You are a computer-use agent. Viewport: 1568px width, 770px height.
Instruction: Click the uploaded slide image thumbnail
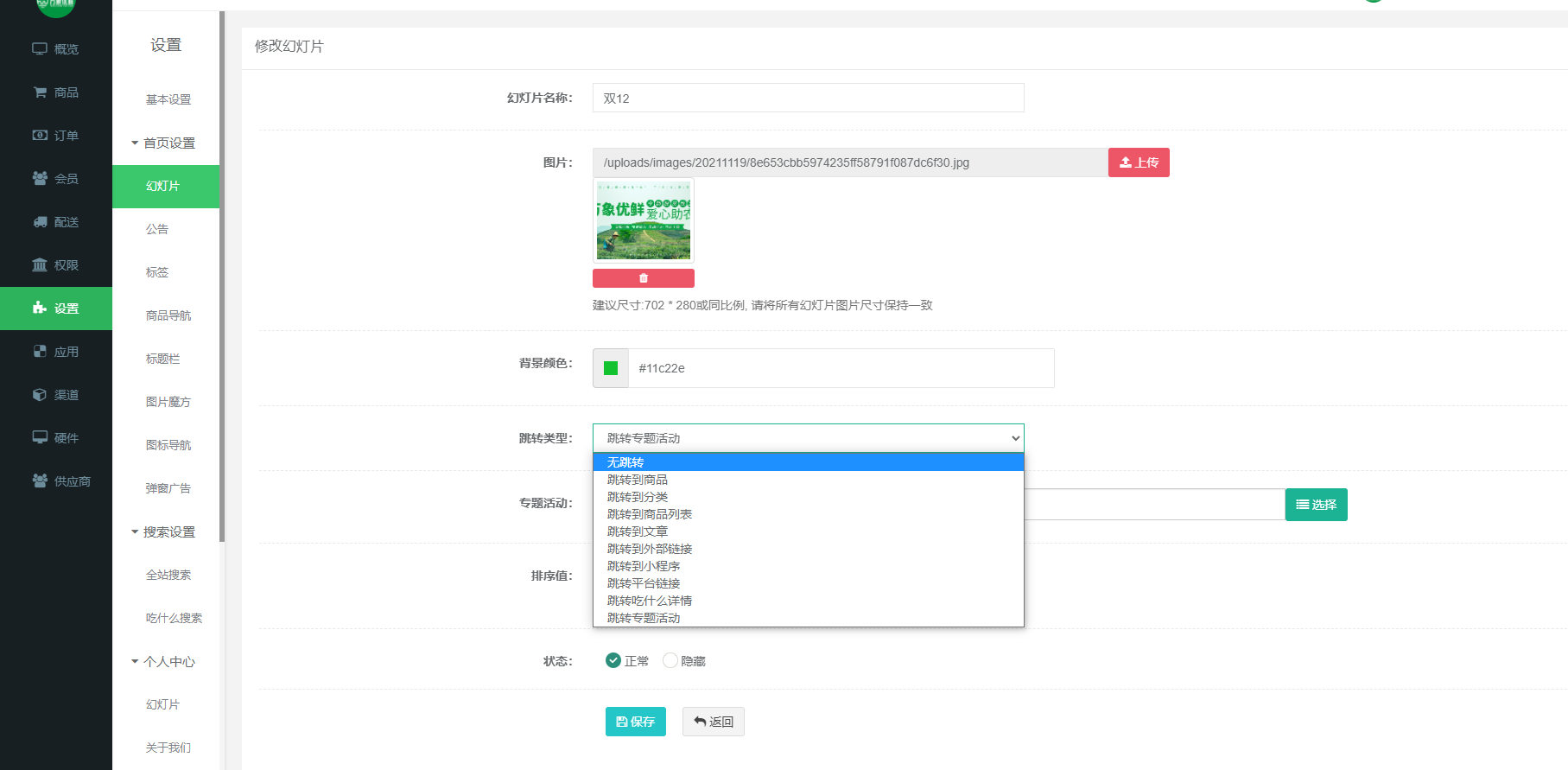coord(644,220)
